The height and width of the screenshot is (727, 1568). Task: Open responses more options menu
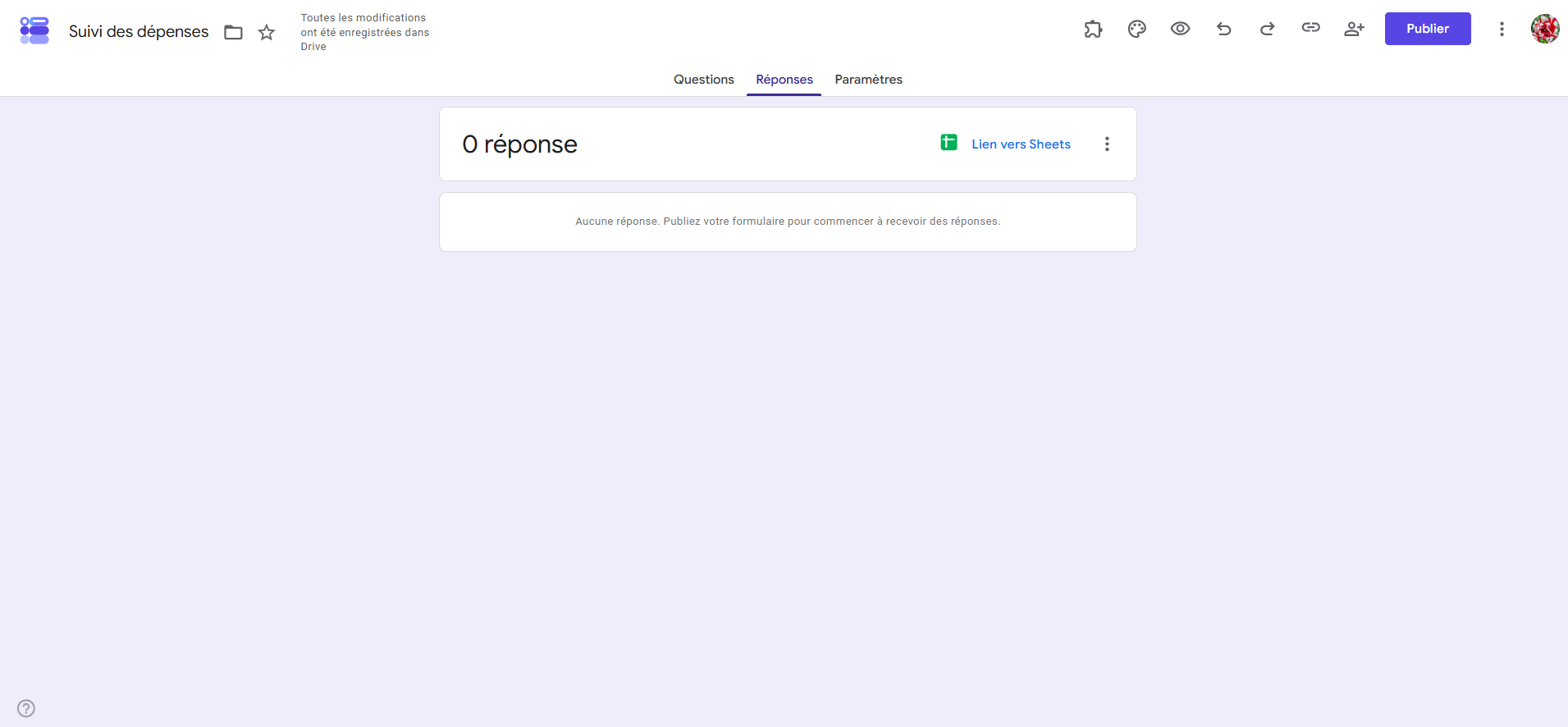click(1107, 144)
